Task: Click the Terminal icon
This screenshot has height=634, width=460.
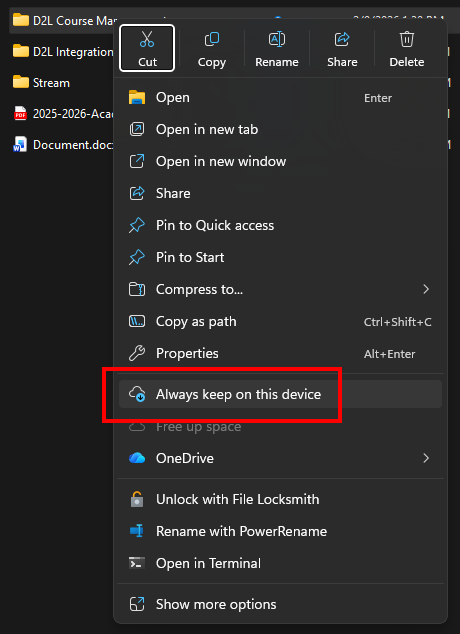Action: pos(137,563)
